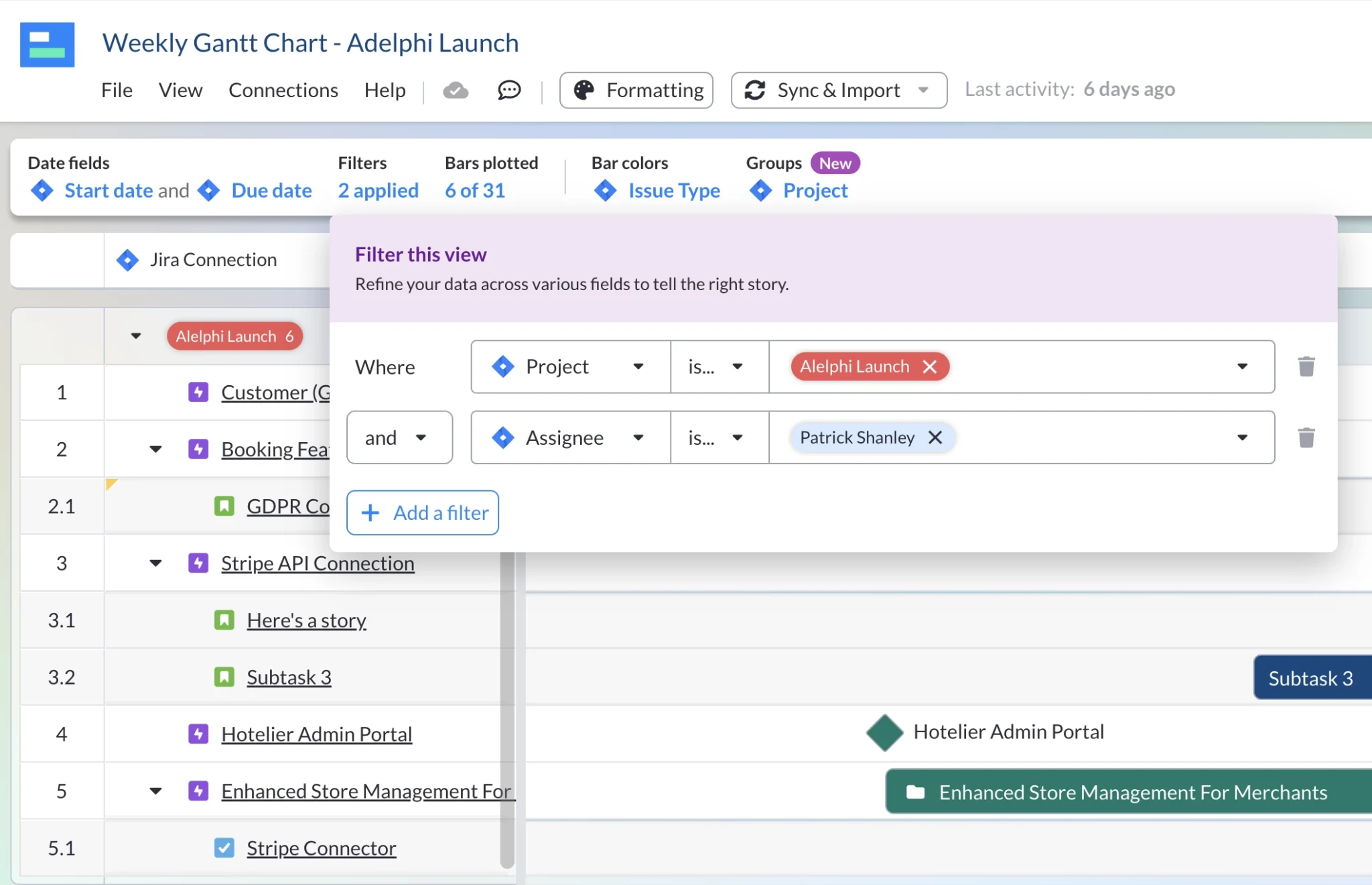Click epic icon beside Enhanced Store Management
1372x885 pixels.
click(198, 791)
